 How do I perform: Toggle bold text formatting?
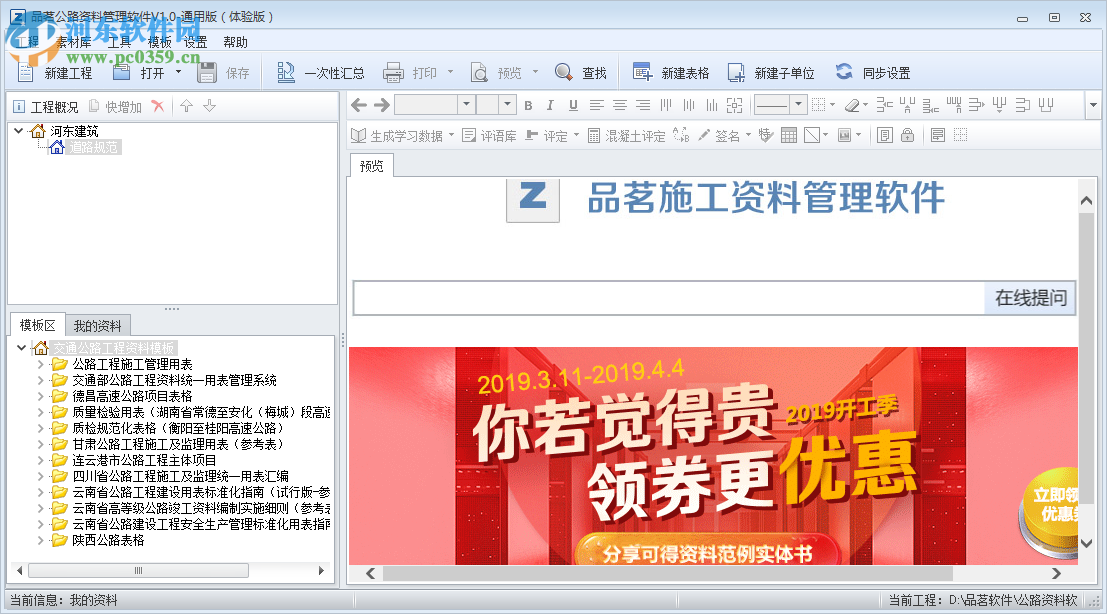(528, 104)
